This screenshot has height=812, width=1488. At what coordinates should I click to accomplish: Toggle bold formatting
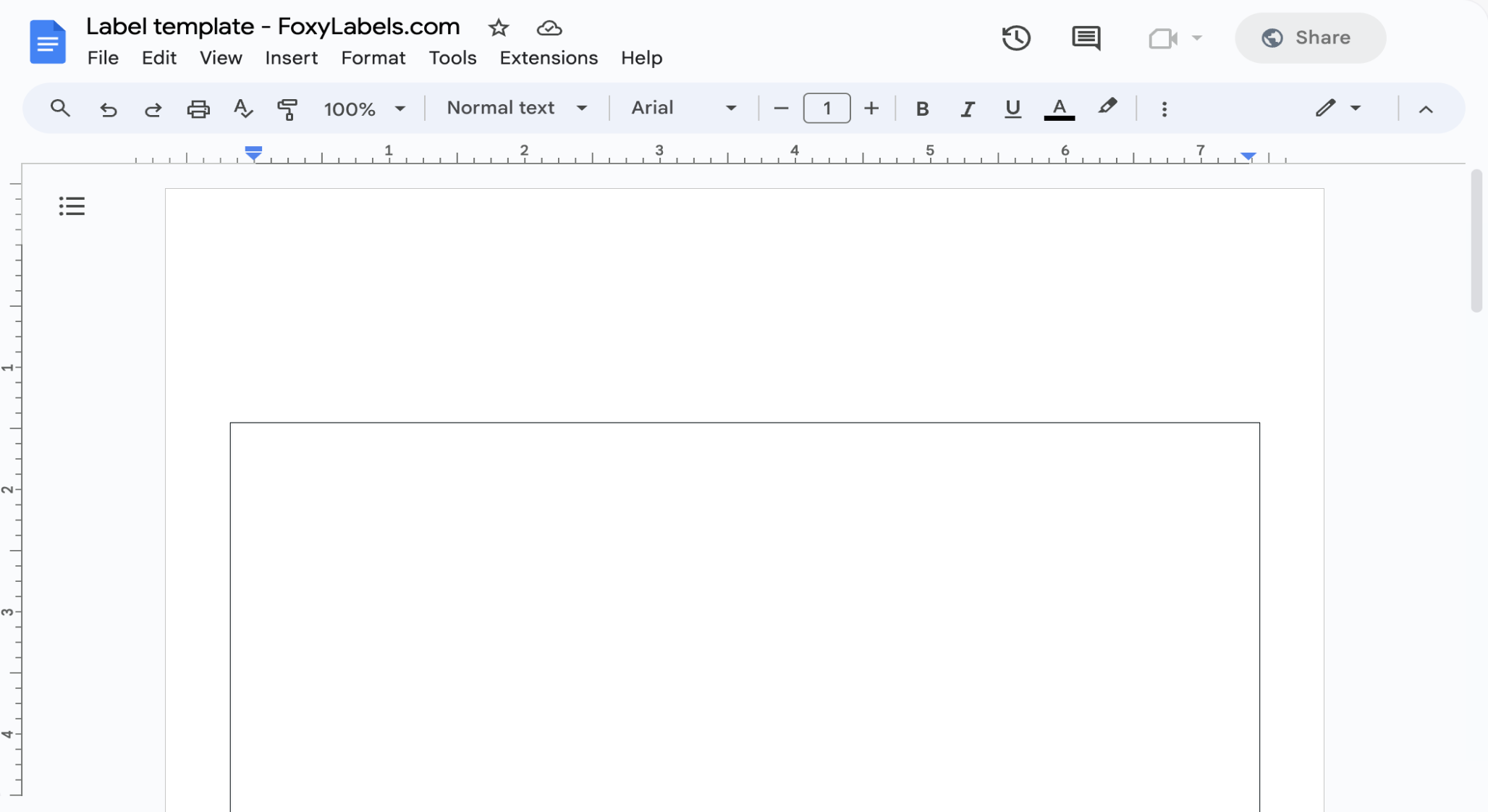coord(923,109)
